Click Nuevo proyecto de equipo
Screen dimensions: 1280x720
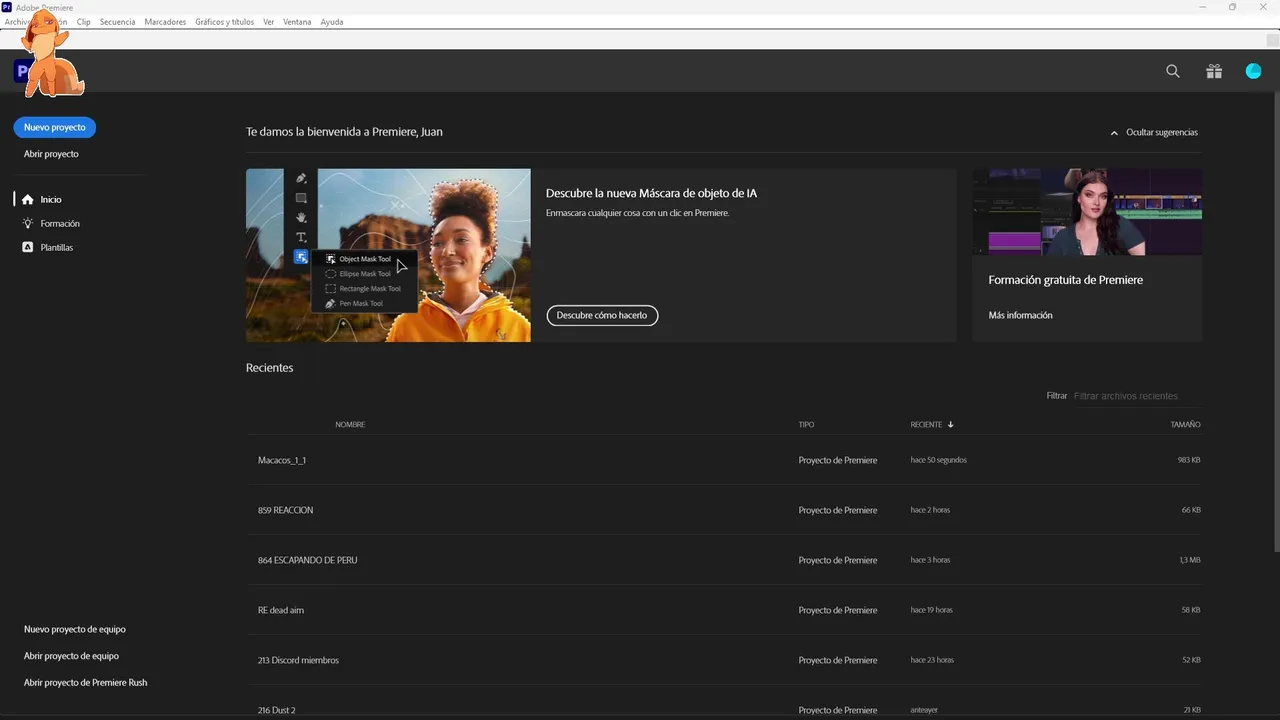click(x=75, y=629)
